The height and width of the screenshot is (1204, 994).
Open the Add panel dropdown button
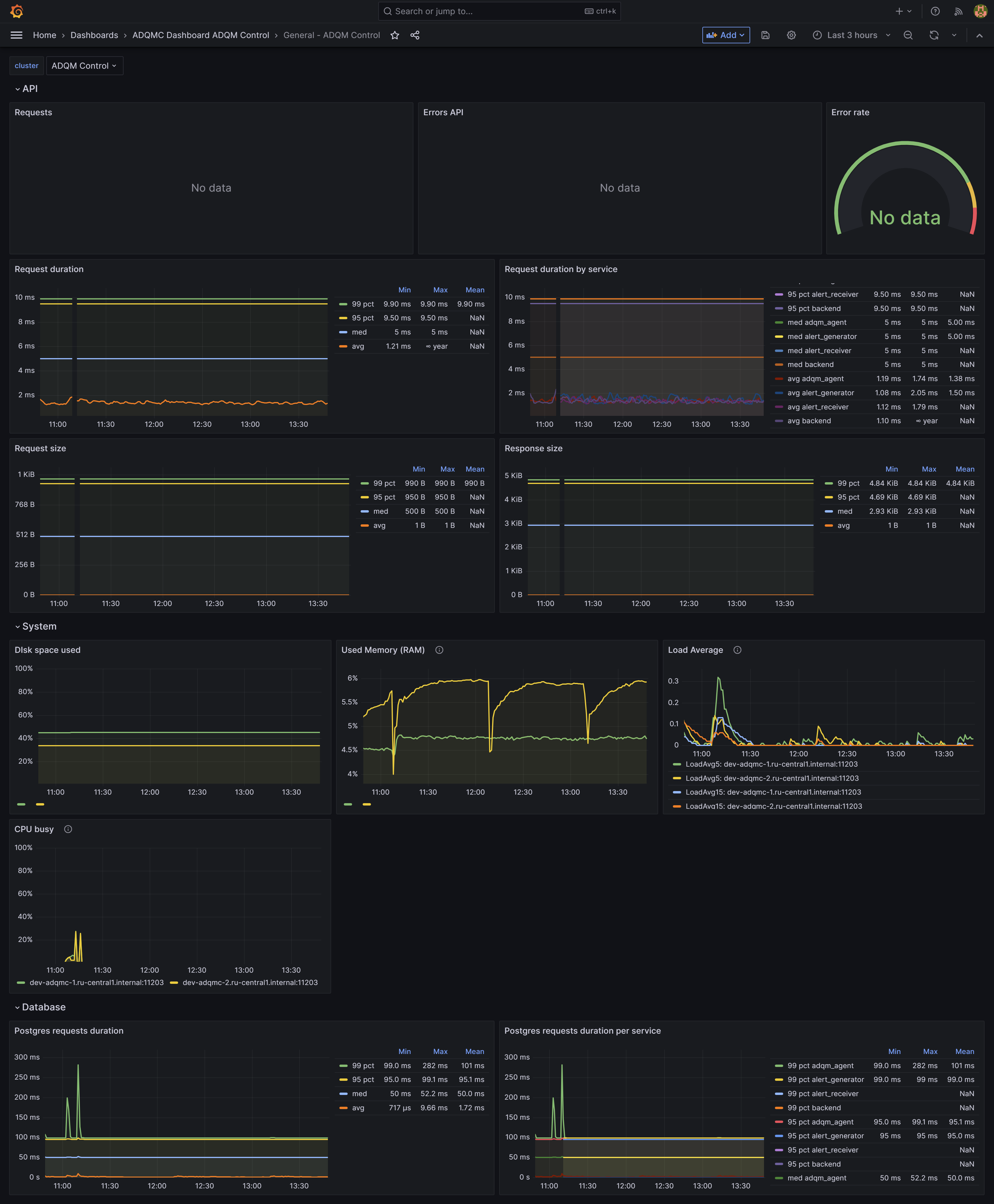[x=725, y=35]
